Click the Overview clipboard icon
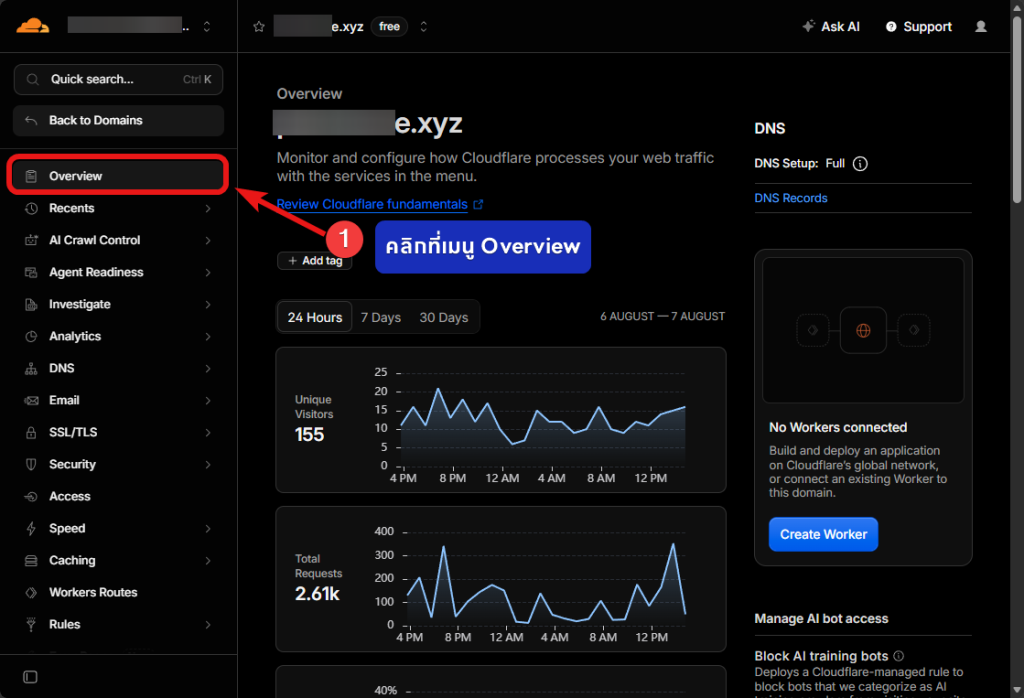The width and height of the screenshot is (1024, 698). pyautogui.click(x=31, y=176)
